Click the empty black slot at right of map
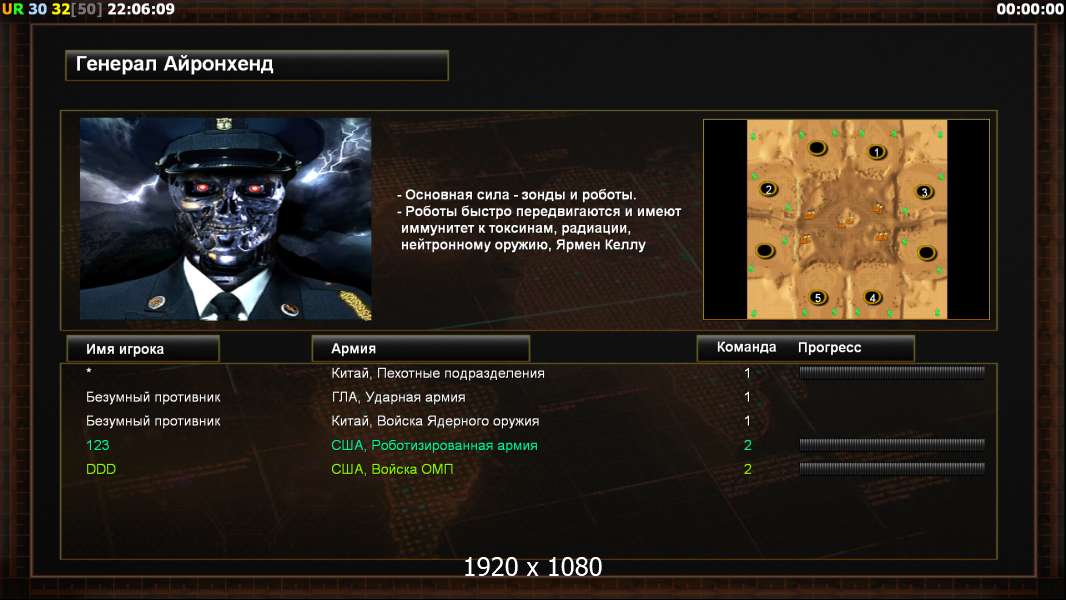The image size is (1066, 600). tap(927, 253)
